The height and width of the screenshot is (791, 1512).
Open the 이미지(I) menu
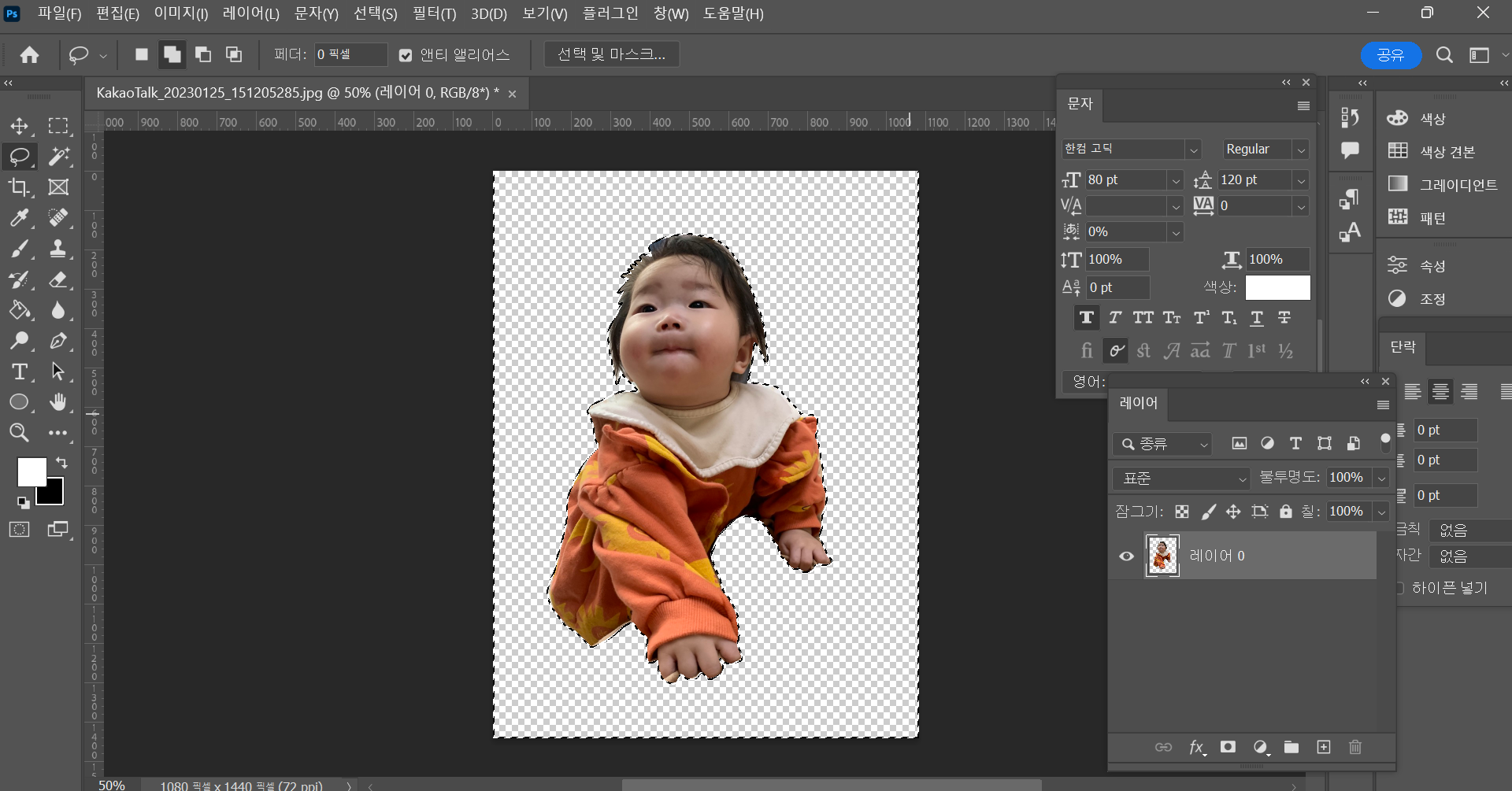click(181, 13)
